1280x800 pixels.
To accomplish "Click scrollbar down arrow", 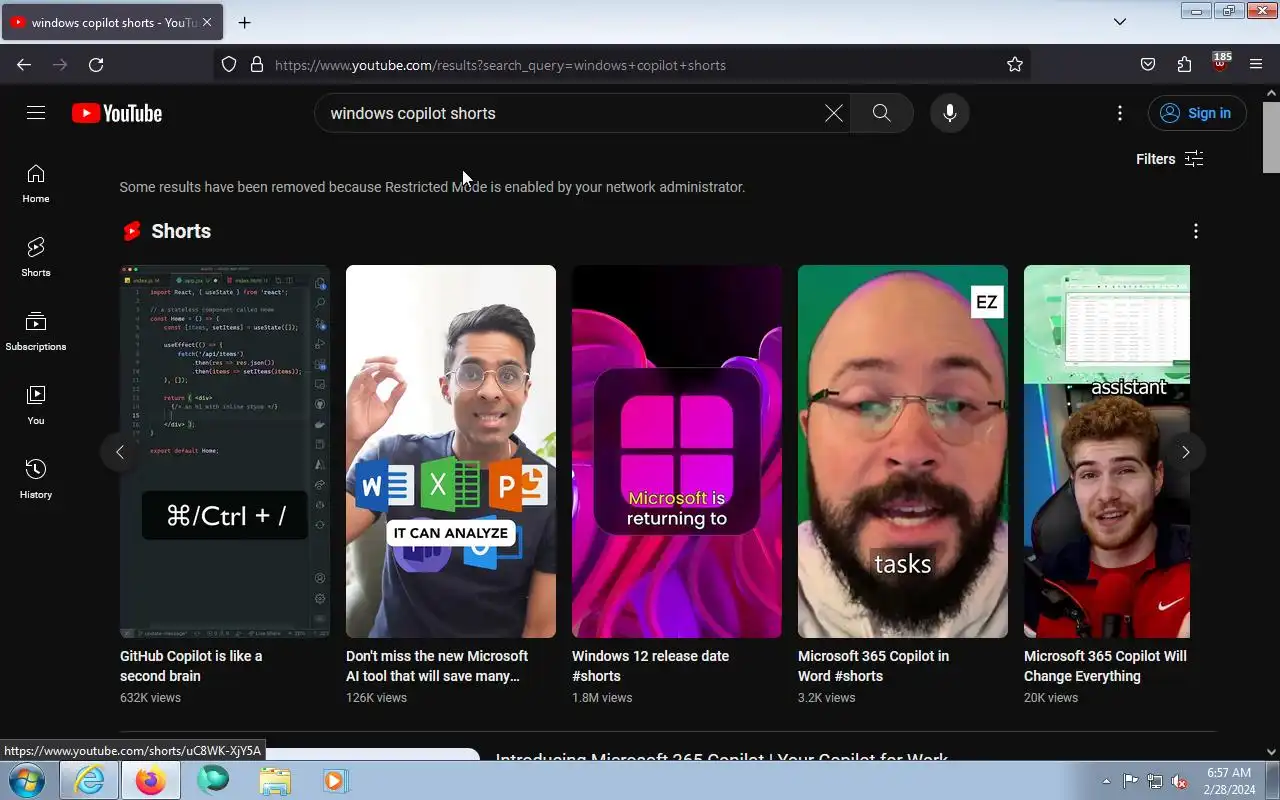I will tap(1271, 752).
